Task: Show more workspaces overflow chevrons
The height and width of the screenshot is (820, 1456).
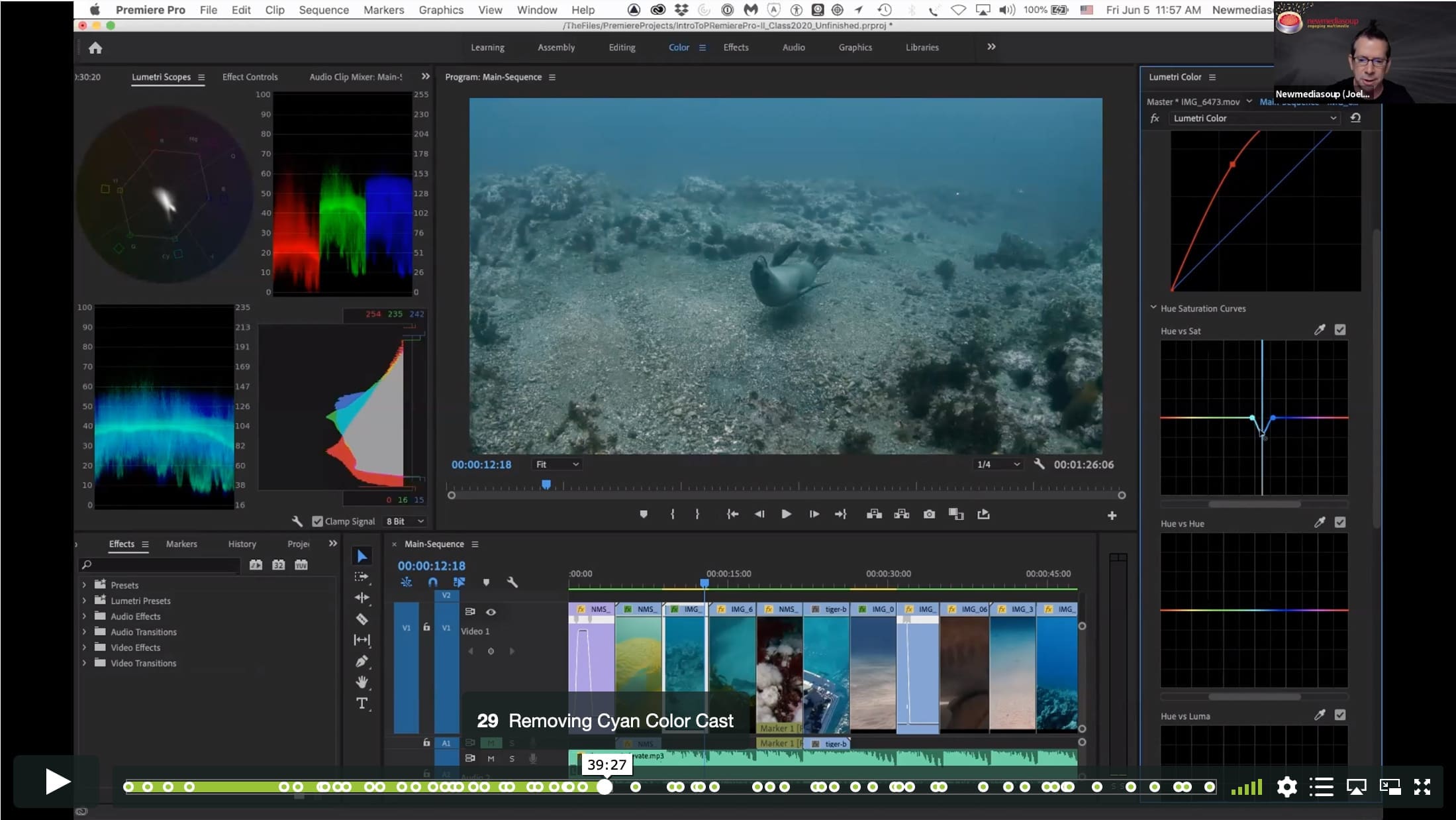Action: 991,47
